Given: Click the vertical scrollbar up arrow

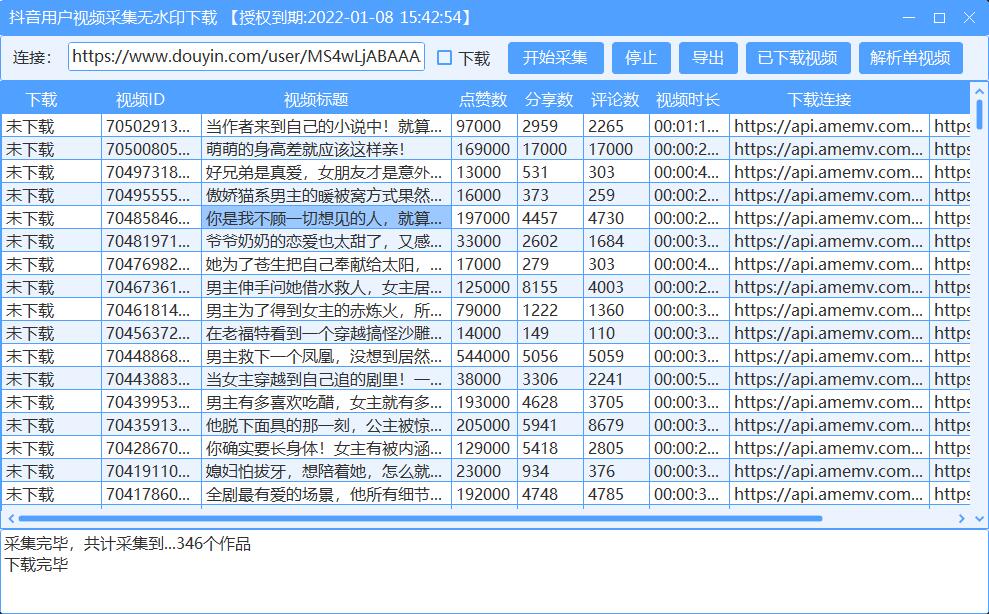Looking at the screenshot, I should pos(979,91).
